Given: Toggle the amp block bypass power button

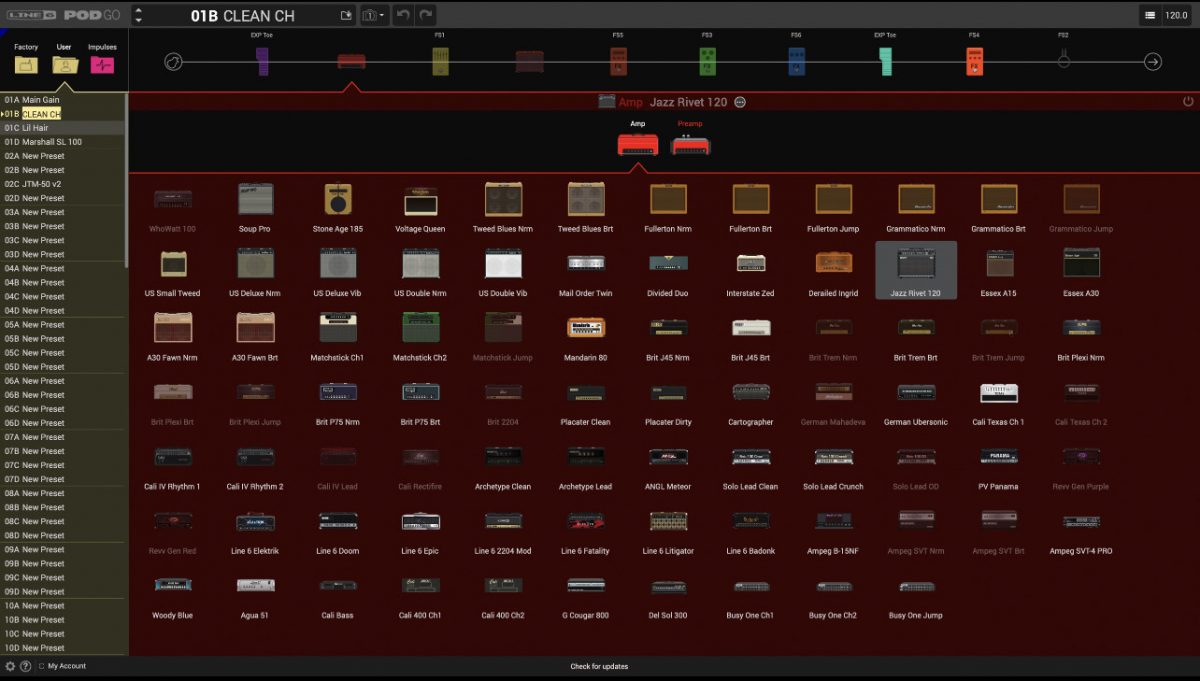Looking at the screenshot, I should tap(1188, 102).
